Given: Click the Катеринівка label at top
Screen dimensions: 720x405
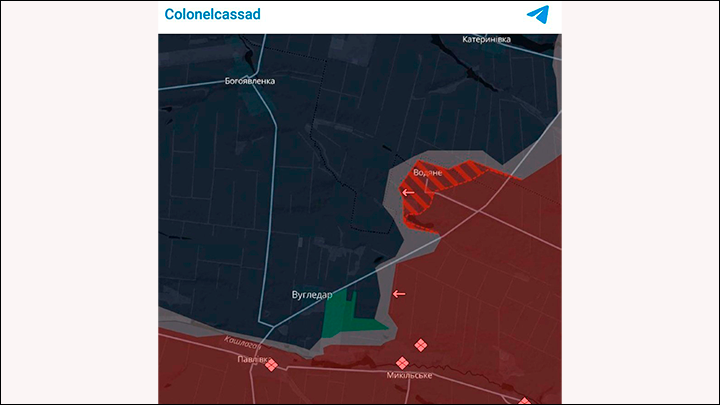Looking at the screenshot, I should pyautogui.click(x=486, y=39).
